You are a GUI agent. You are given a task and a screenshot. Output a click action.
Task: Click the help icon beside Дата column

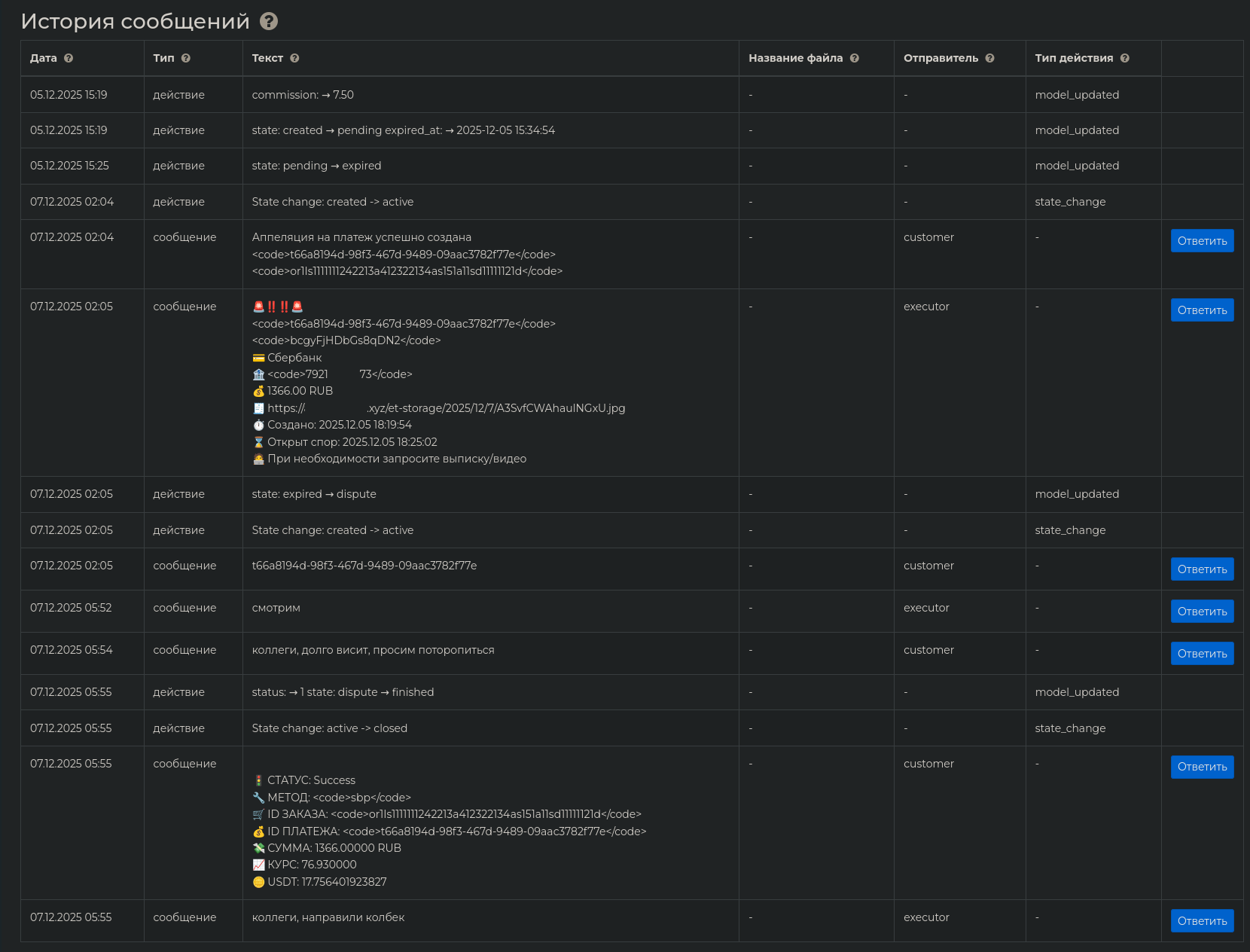click(x=69, y=58)
